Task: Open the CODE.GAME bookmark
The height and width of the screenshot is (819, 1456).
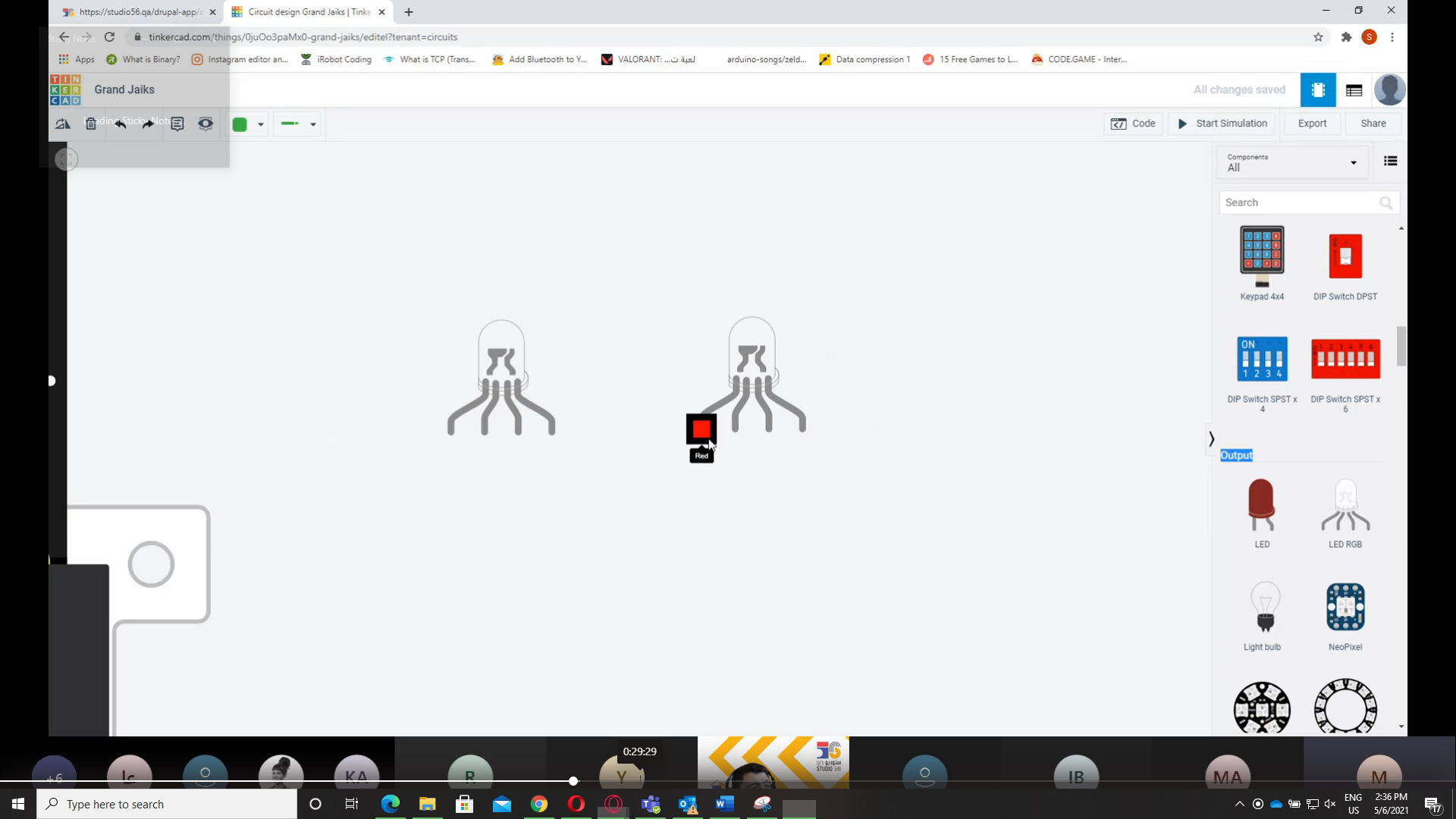Action: 1079,59
